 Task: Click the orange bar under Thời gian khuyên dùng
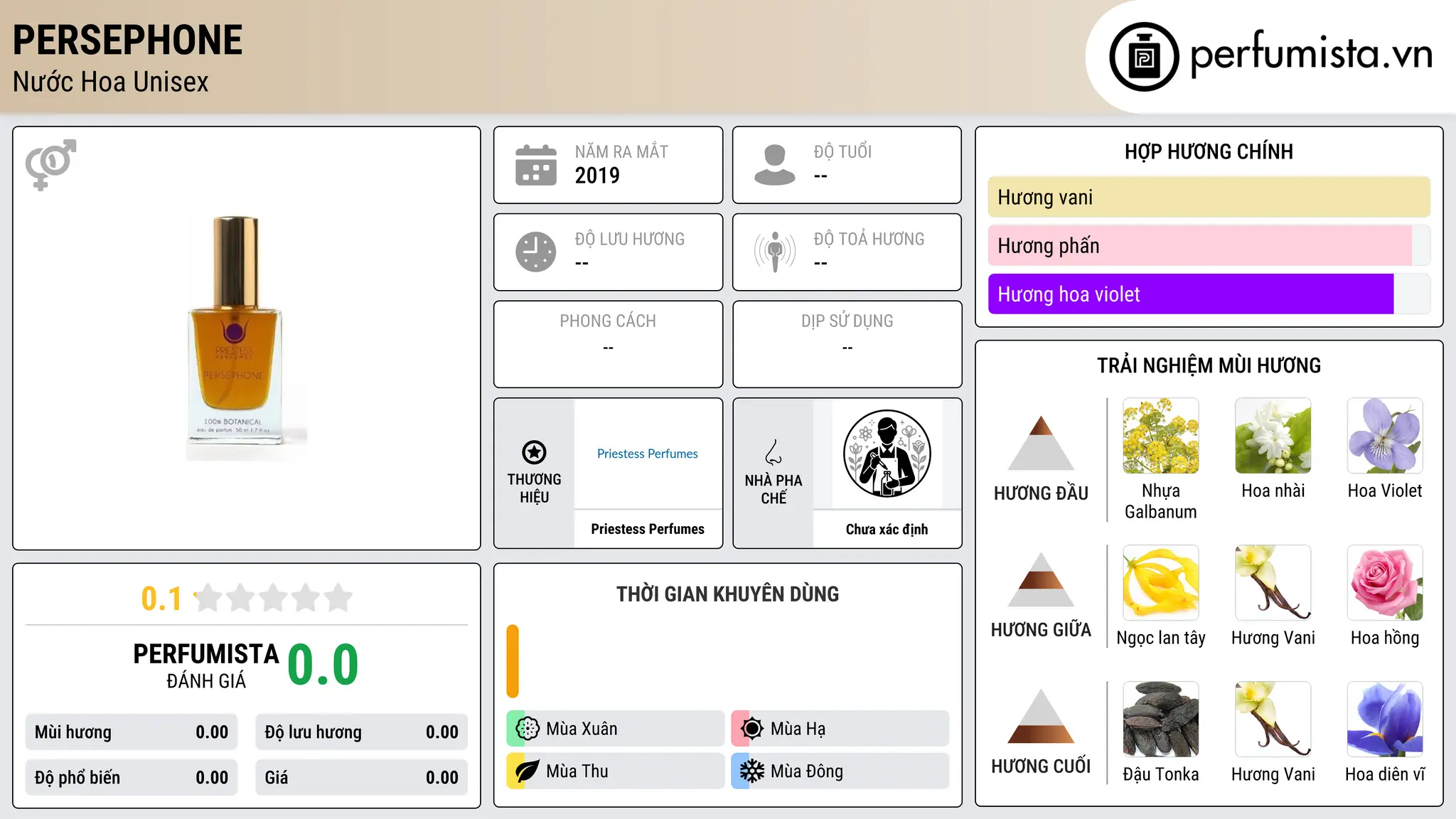point(513,661)
